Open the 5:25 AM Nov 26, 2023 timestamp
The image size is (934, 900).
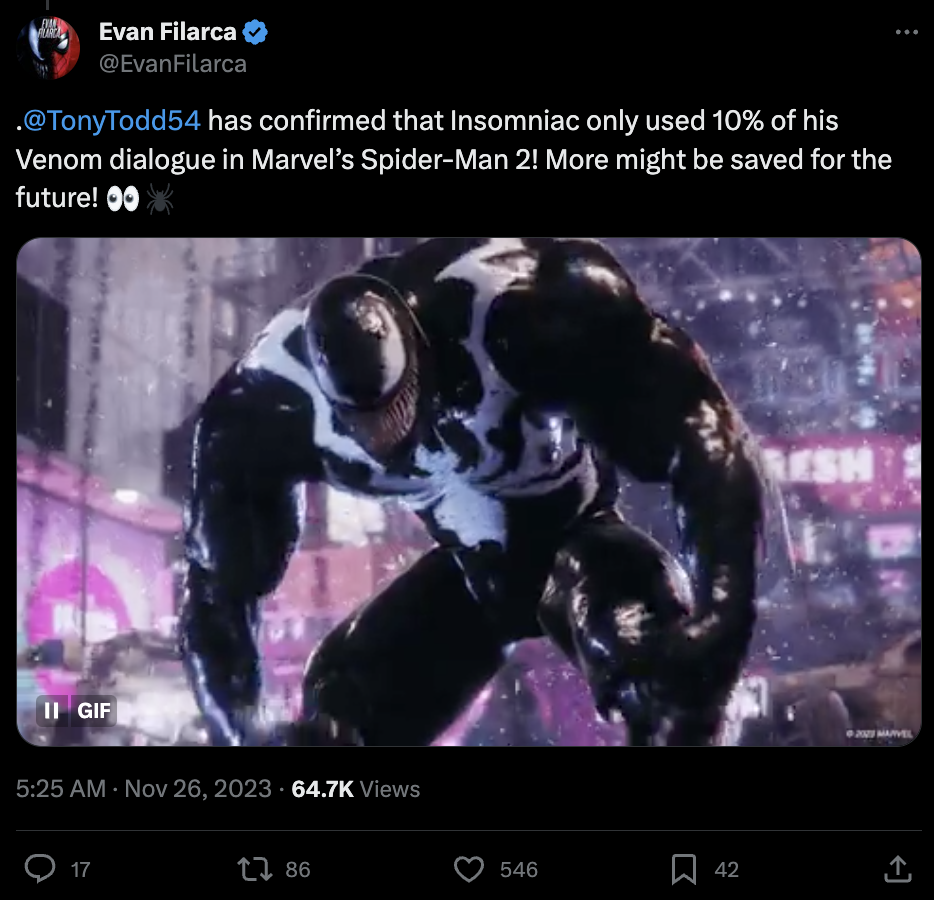144,789
